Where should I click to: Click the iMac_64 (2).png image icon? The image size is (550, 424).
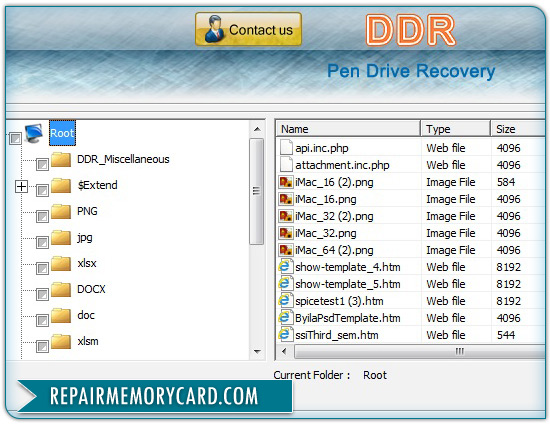(286, 250)
